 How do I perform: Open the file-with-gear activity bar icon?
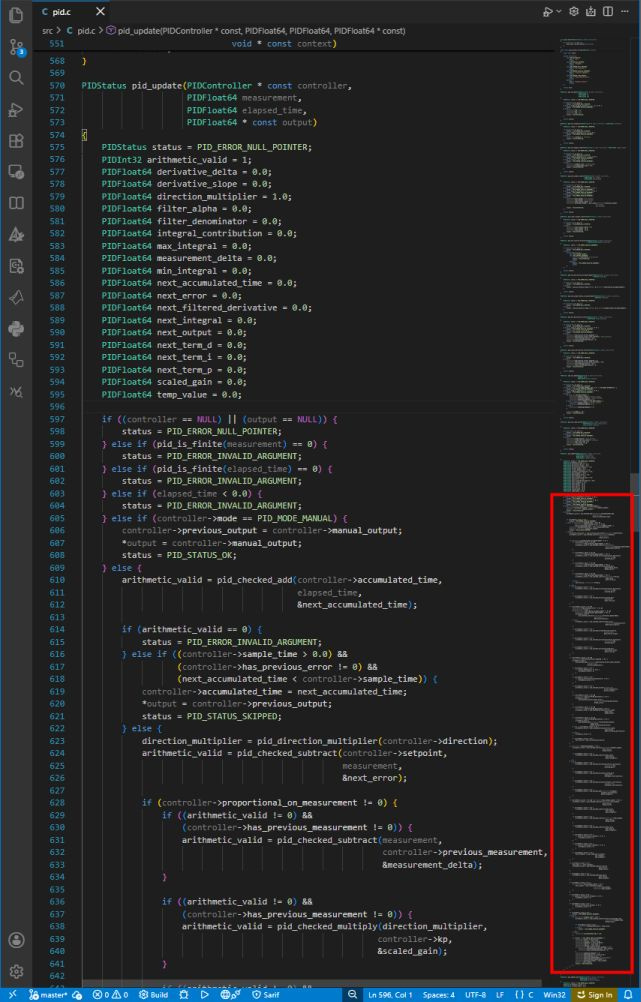pos(16,266)
